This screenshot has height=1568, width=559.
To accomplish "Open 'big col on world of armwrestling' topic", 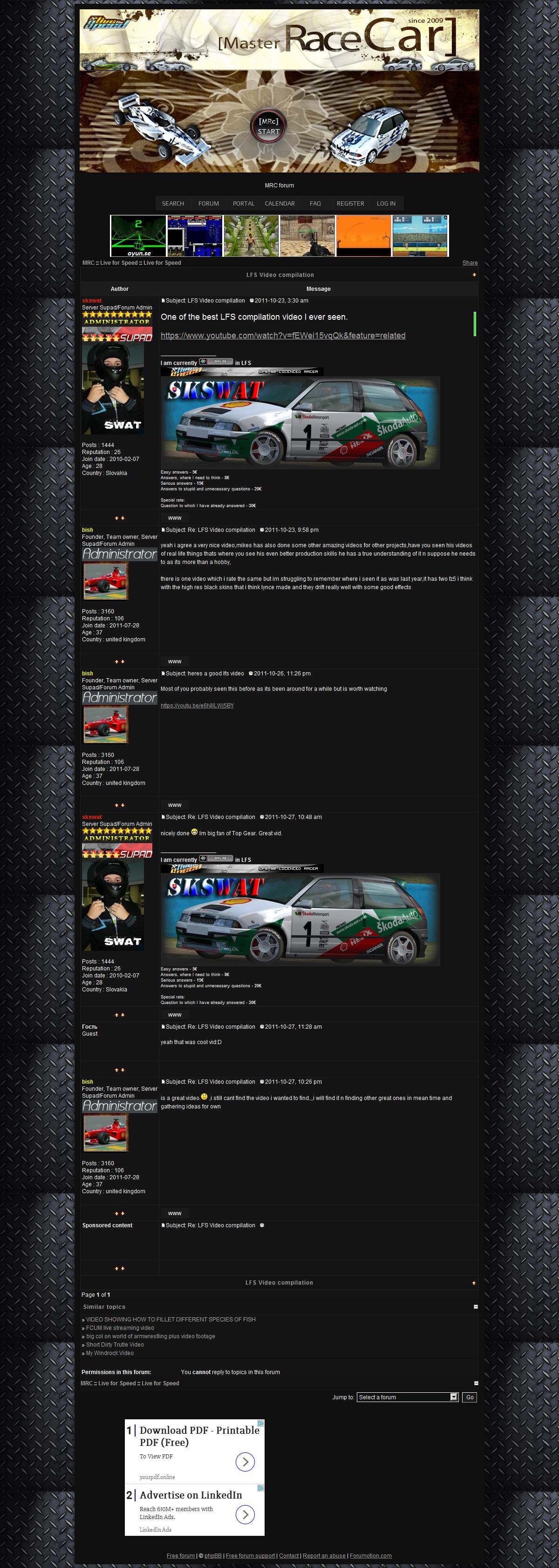I will pos(150,1336).
